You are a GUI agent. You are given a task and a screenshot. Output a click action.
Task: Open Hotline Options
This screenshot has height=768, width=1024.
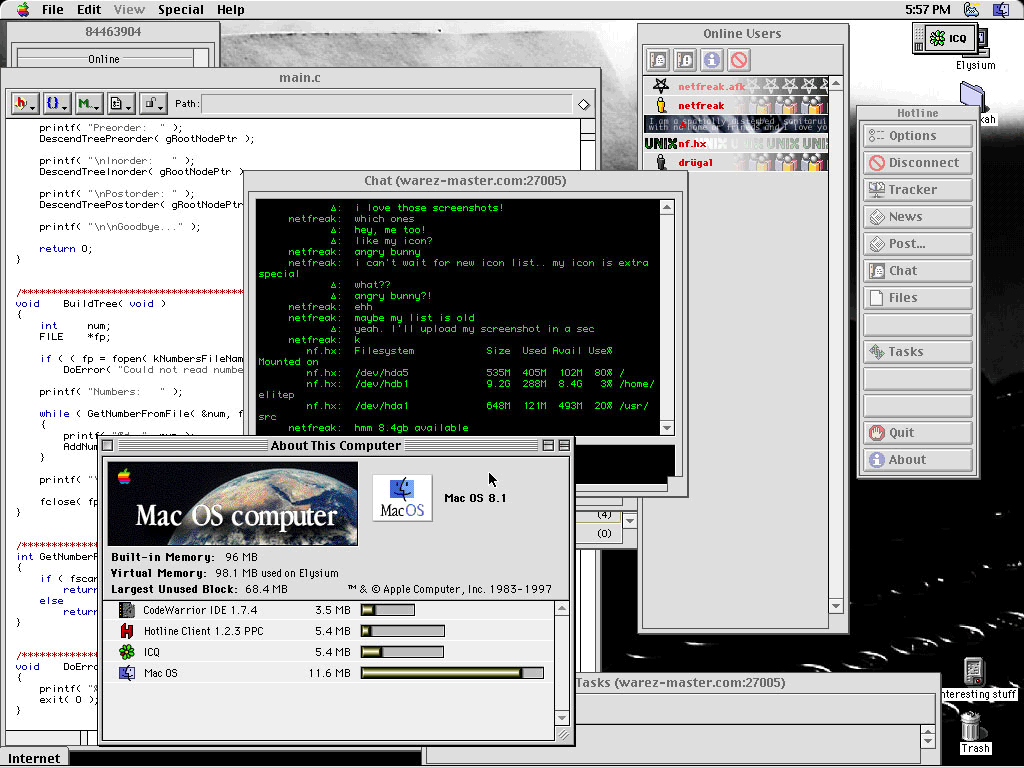pyautogui.click(x=918, y=136)
